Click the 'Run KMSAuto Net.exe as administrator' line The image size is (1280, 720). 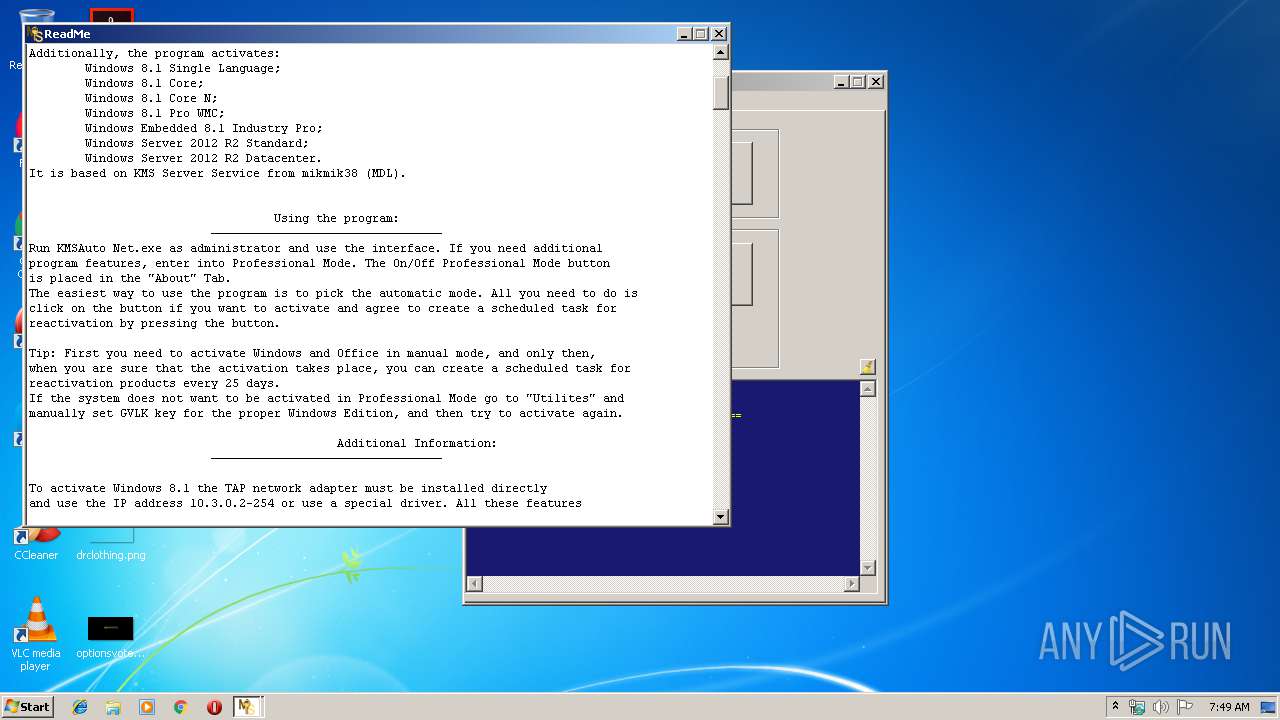pyautogui.click(x=315, y=248)
